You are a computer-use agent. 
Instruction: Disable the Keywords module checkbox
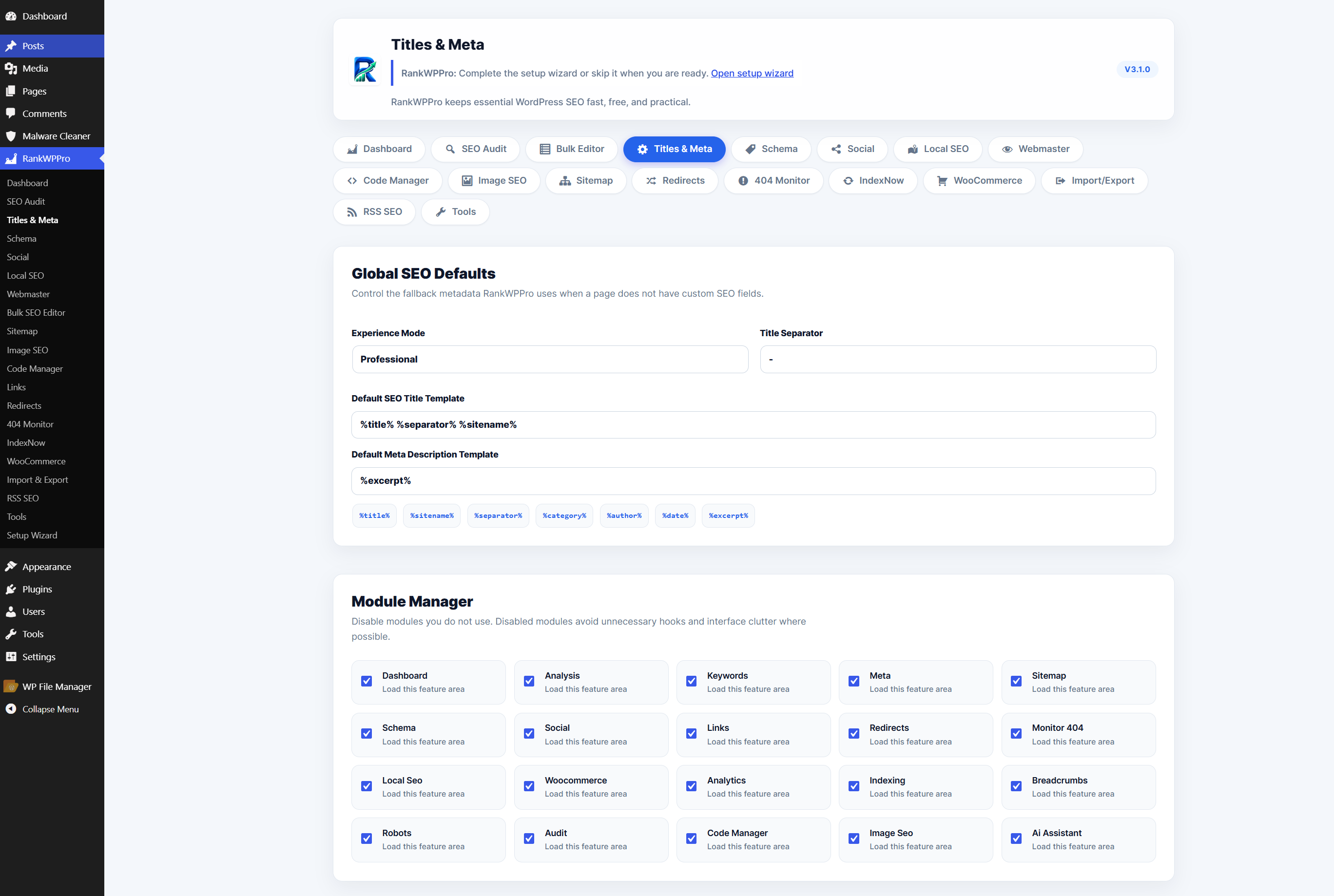(692, 681)
